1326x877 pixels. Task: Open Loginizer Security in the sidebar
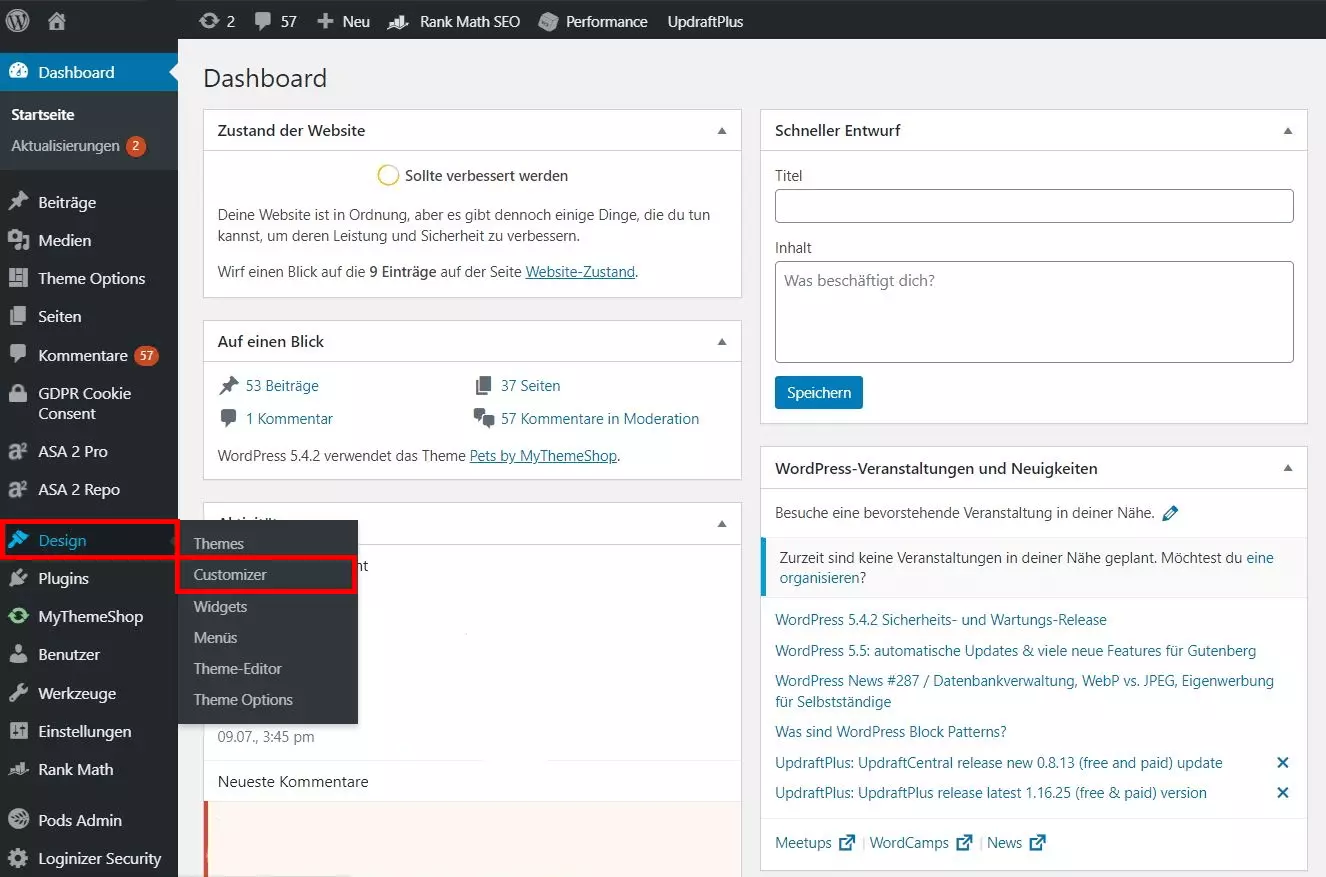[x=89, y=858]
